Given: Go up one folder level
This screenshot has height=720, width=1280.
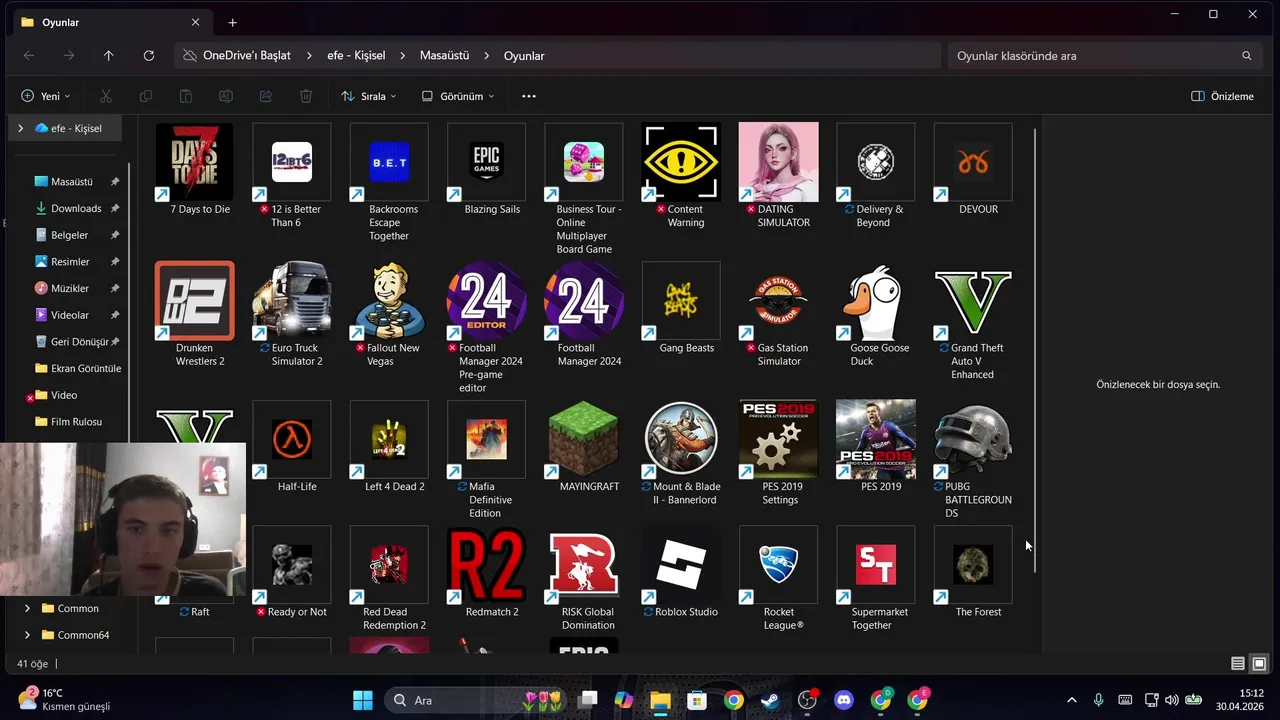Looking at the screenshot, I should click(109, 56).
